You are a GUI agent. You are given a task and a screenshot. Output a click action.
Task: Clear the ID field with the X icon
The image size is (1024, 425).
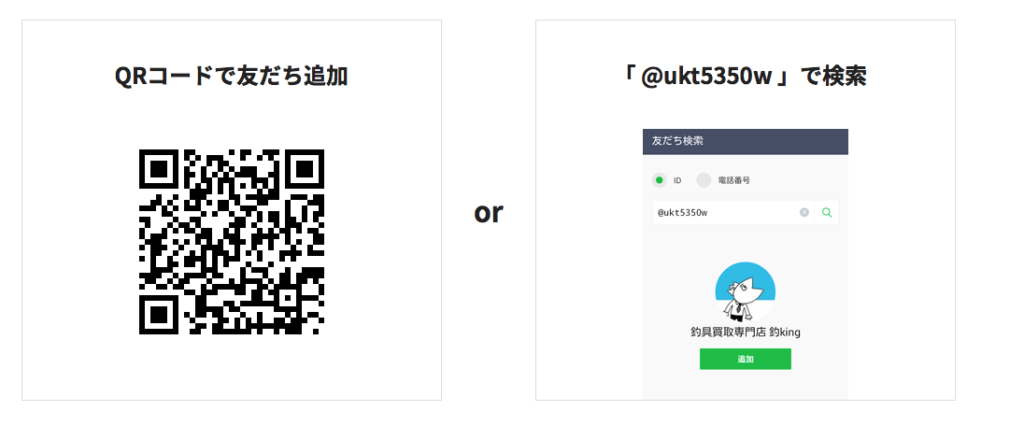coord(804,212)
